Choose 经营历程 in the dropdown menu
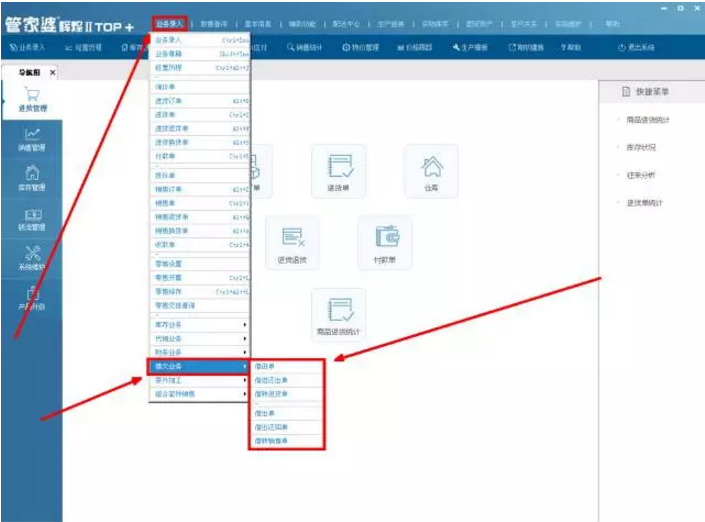This screenshot has height=522, width=705. pos(200,68)
